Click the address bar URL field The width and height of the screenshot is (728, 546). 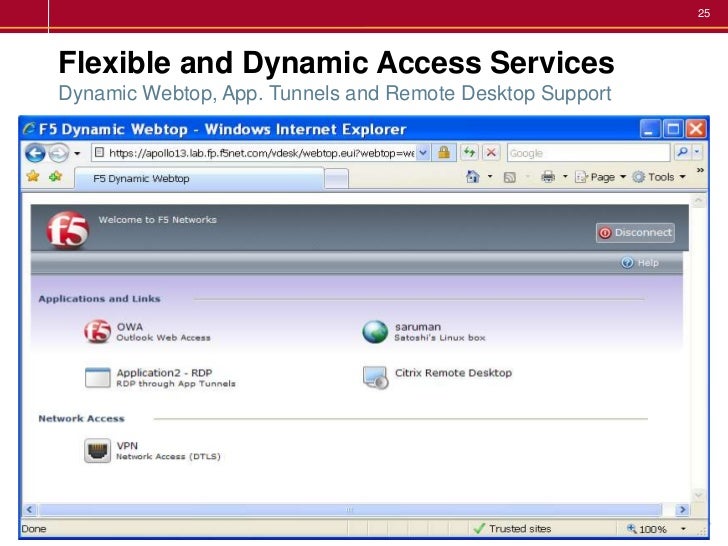(x=254, y=153)
